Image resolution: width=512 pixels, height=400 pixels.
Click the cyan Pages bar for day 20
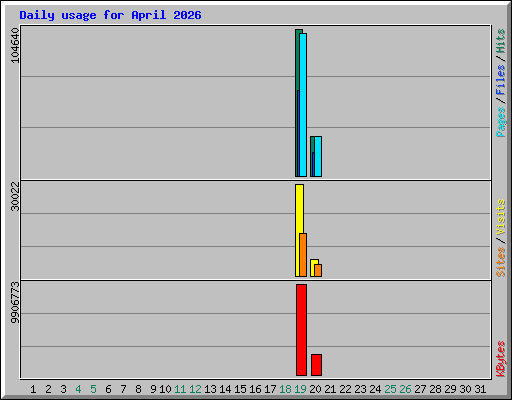318,156
